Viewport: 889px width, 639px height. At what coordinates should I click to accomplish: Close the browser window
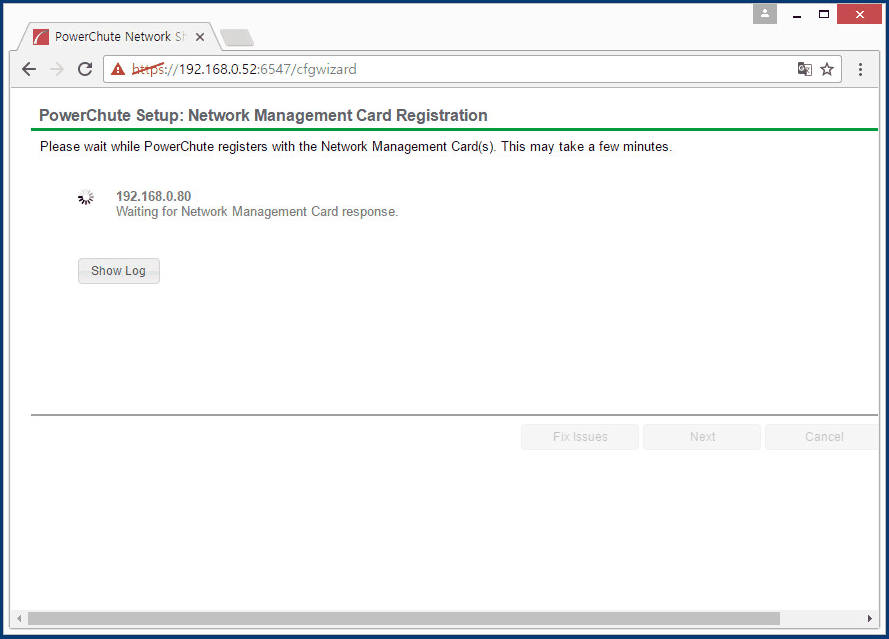pos(860,14)
